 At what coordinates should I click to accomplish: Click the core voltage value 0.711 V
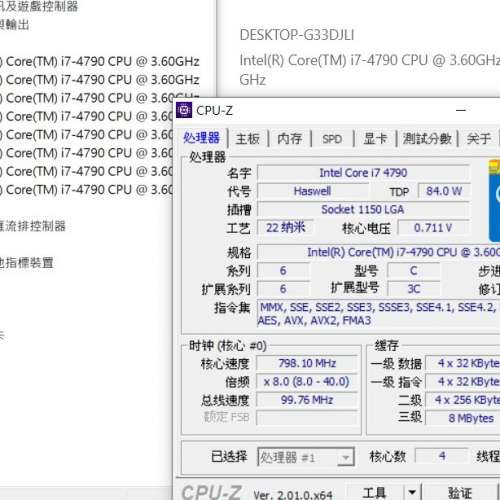point(433,228)
